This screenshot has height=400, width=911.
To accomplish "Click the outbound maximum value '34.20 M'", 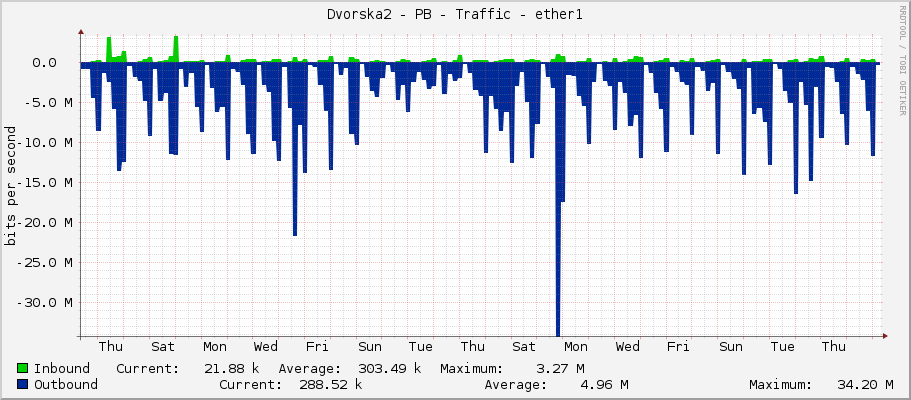I will (x=866, y=384).
